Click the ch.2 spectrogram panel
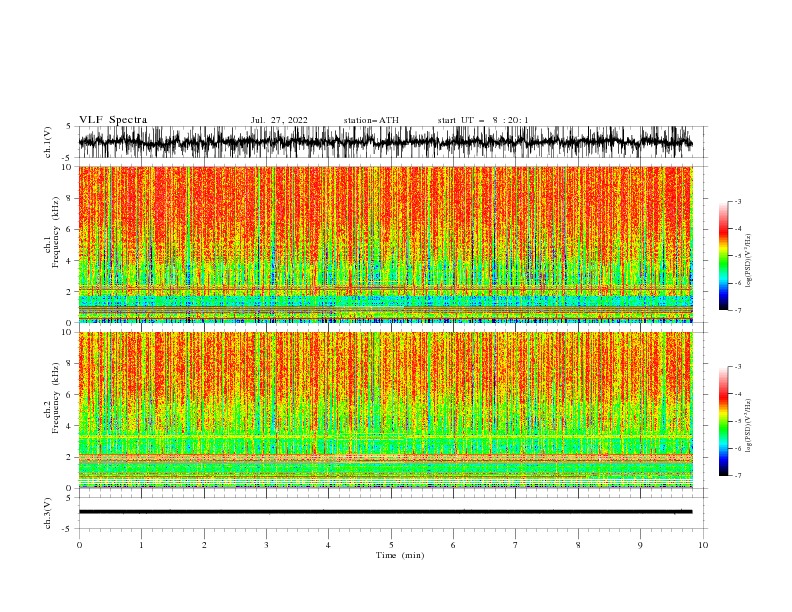This screenshot has width=792, height=612. coord(385,410)
